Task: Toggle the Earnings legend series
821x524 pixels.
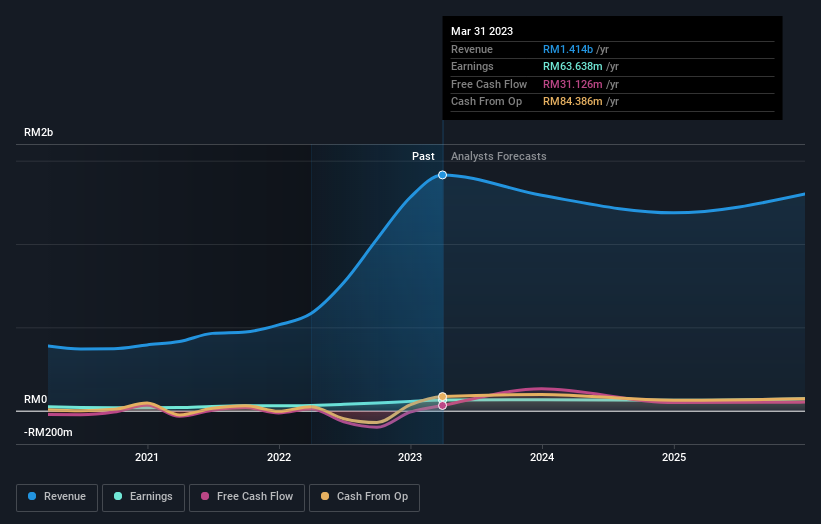Action: 143,497
